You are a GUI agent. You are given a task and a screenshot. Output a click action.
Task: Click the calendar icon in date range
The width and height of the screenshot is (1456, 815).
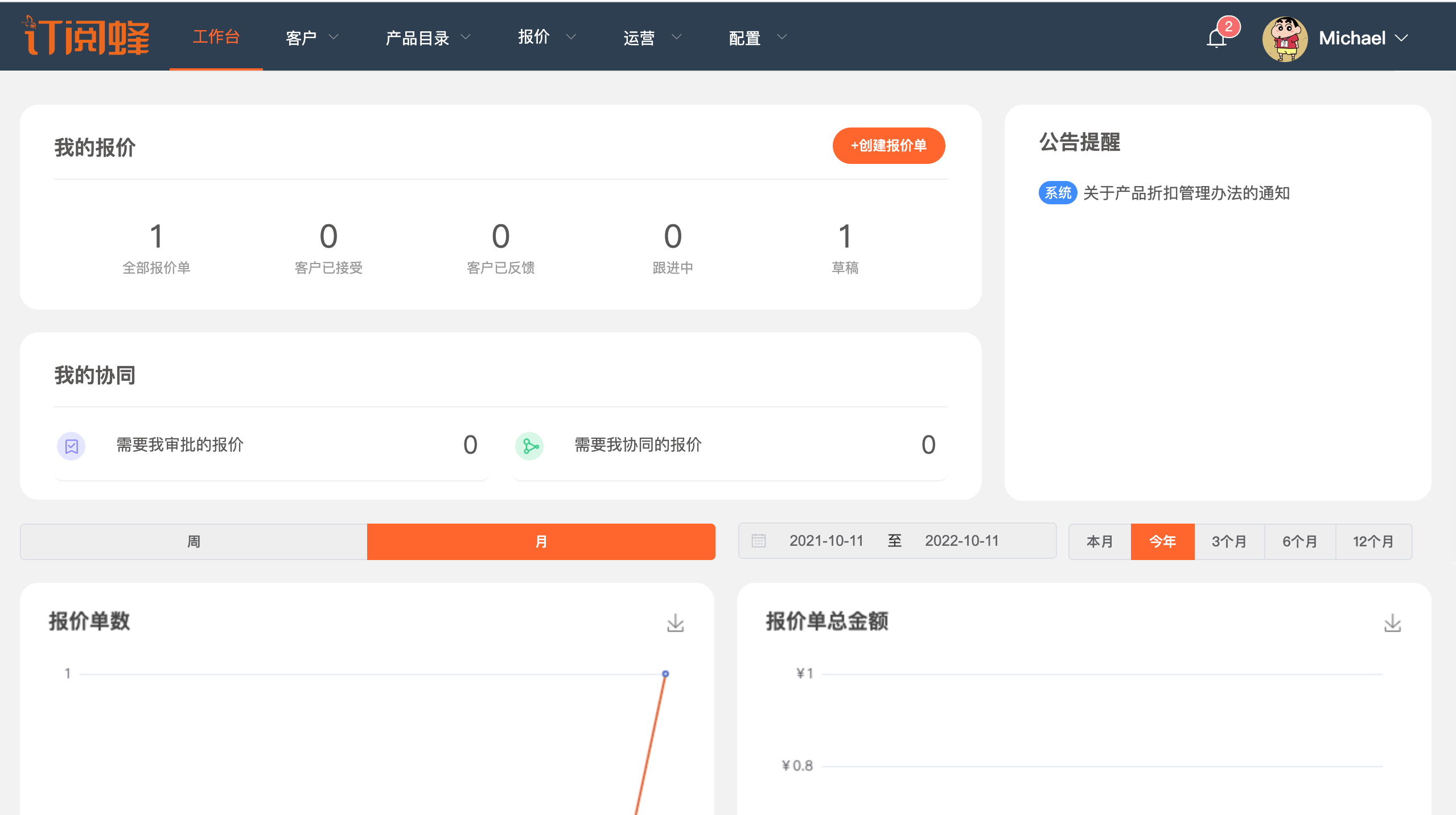click(x=759, y=541)
